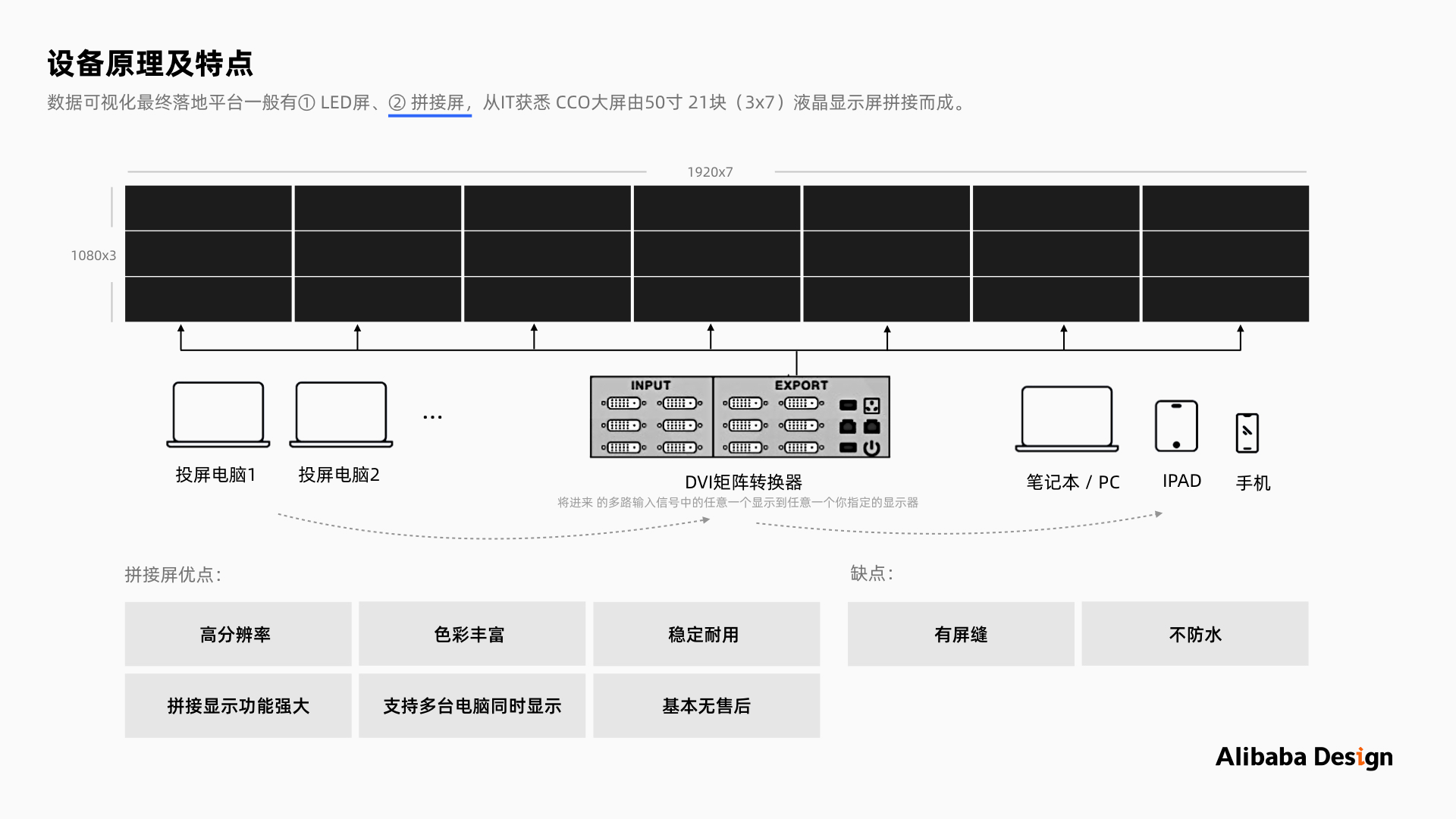Image resolution: width=1456 pixels, height=819 pixels.
Task: Click the IPAD tablet icon
Action: pyautogui.click(x=1176, y=426)
